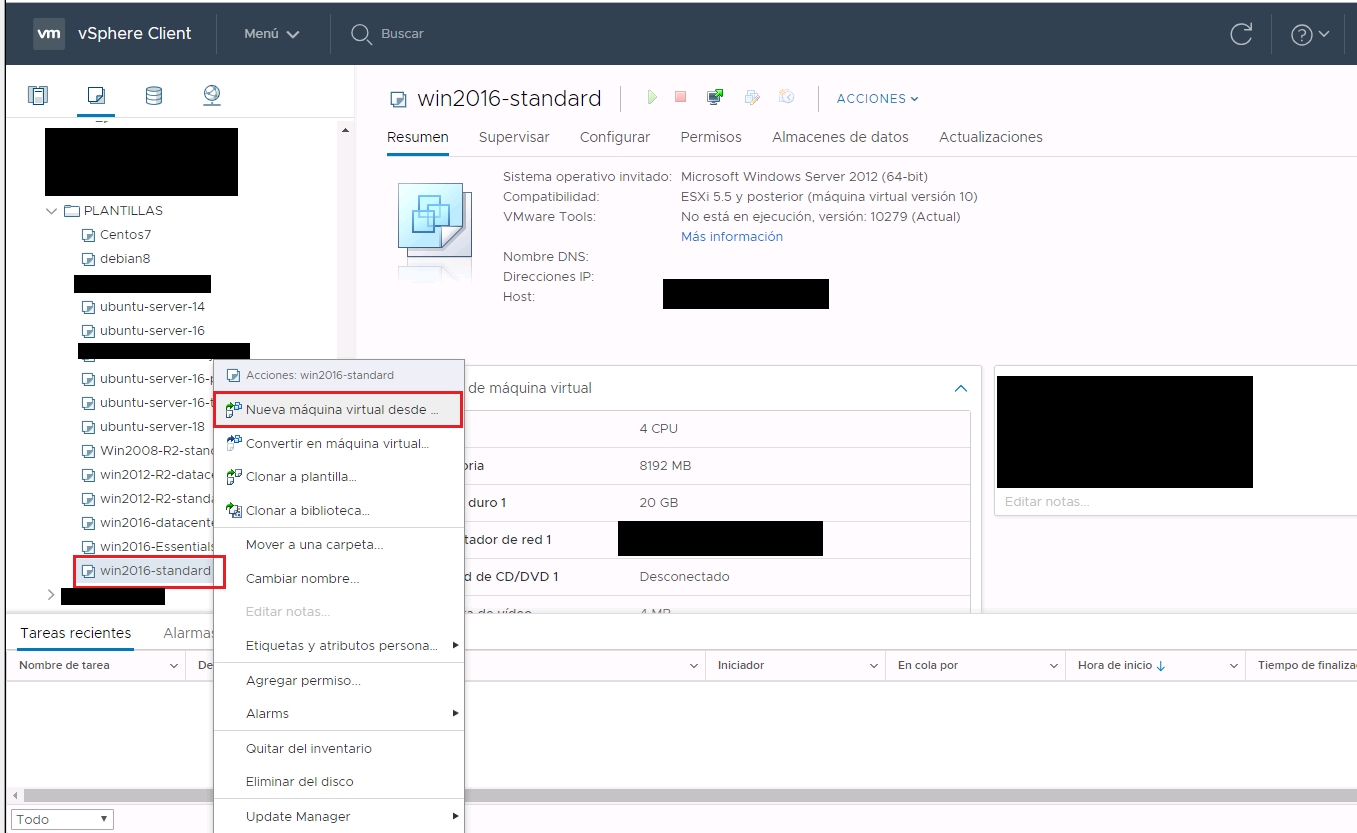Image resolution: width=1357 pixels, height=833 pixels.
Task: Switch to the Configurar tab
Action: pos(615,138)
